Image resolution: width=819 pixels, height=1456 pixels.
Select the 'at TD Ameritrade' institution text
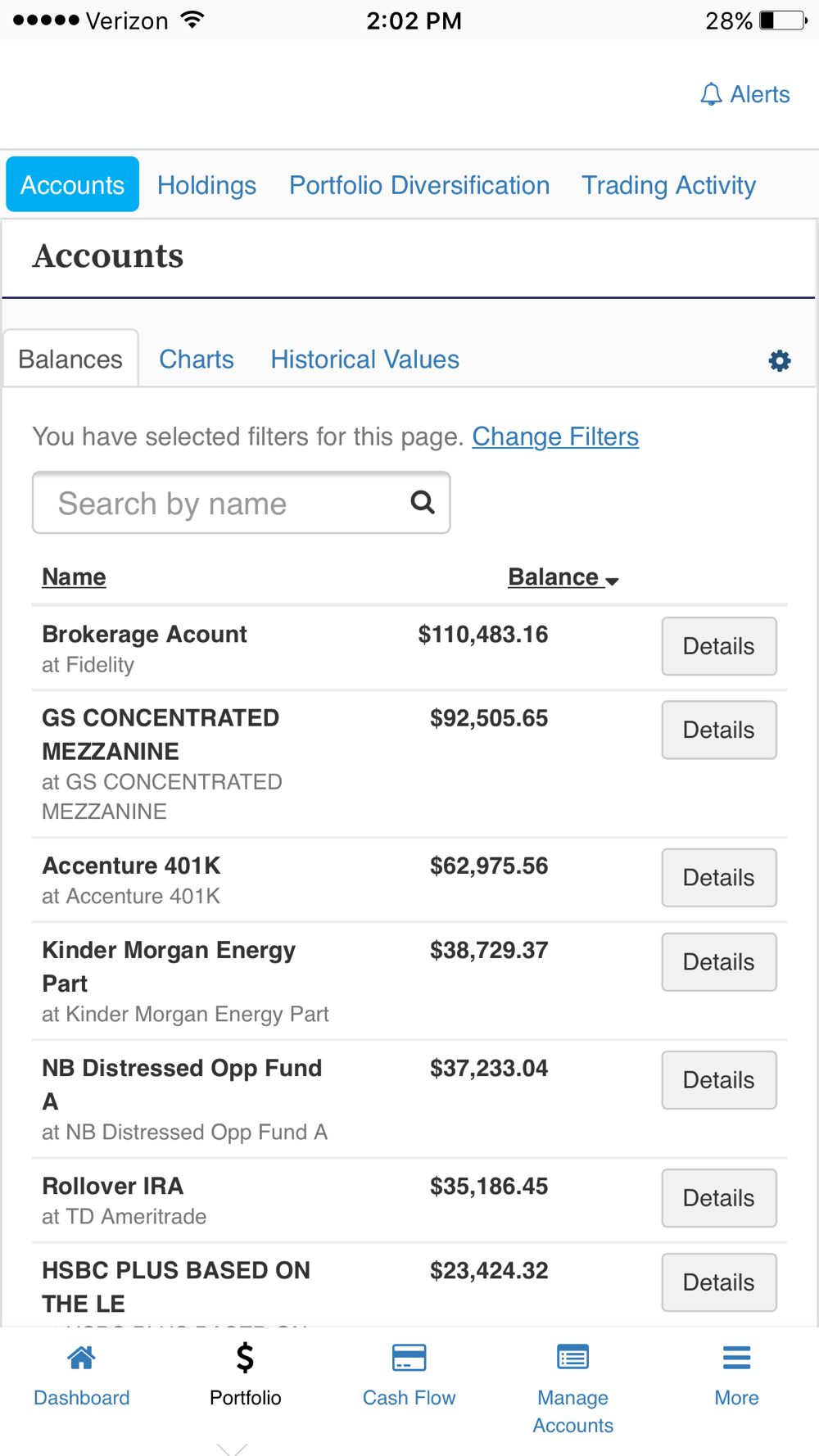pyautogui.click(x=124, y=1216)
